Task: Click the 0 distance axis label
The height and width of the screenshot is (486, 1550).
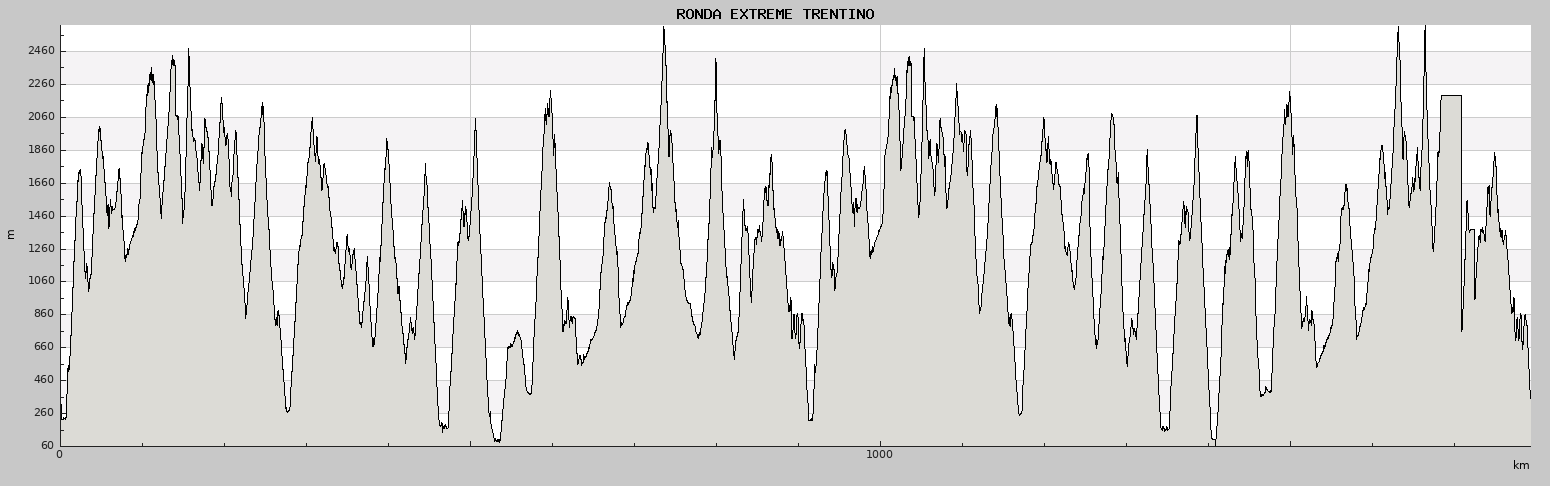Action: (60, 454)
